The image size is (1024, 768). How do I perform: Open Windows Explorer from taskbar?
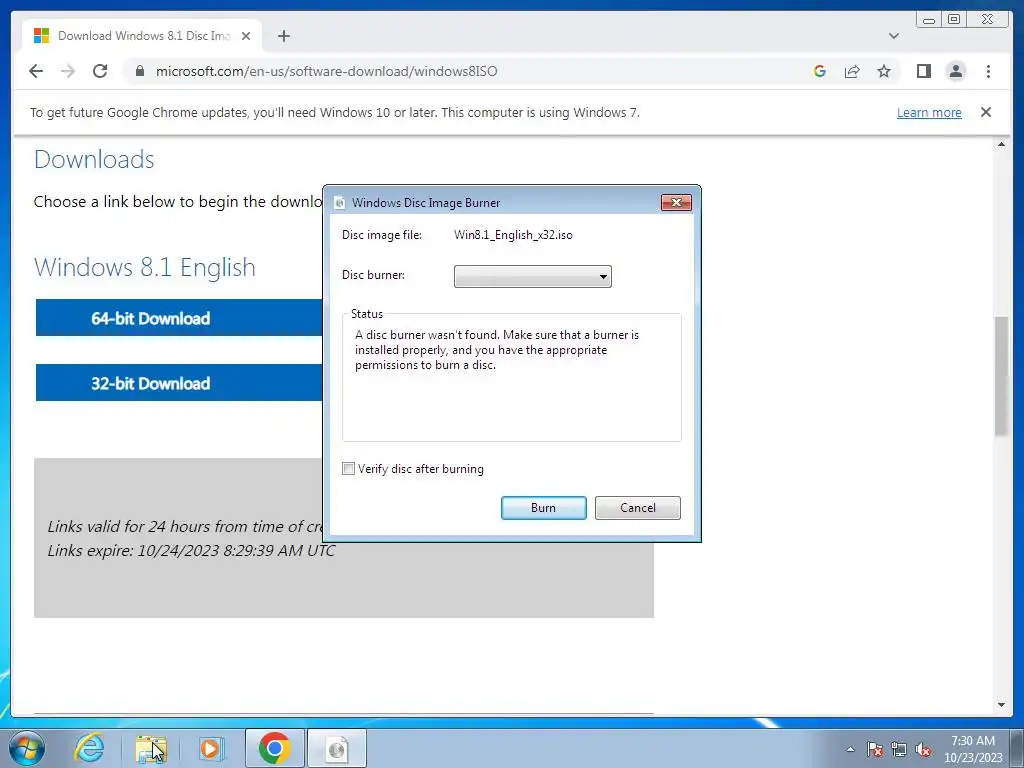coord(151,748)
